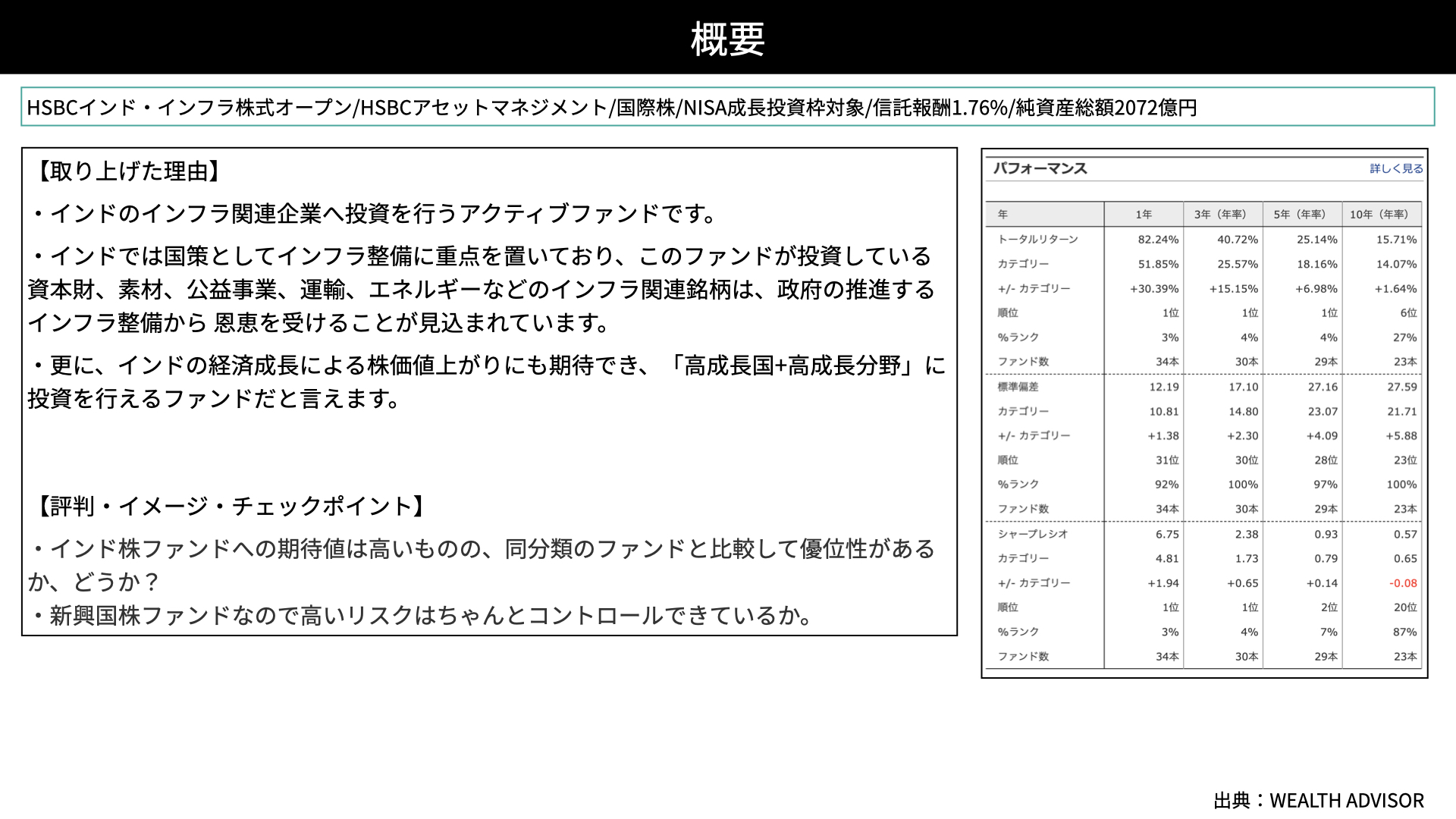Click the 10年（年率） column header
The width and height of the screenshot is (1456, 819).
pos(1381,215)
